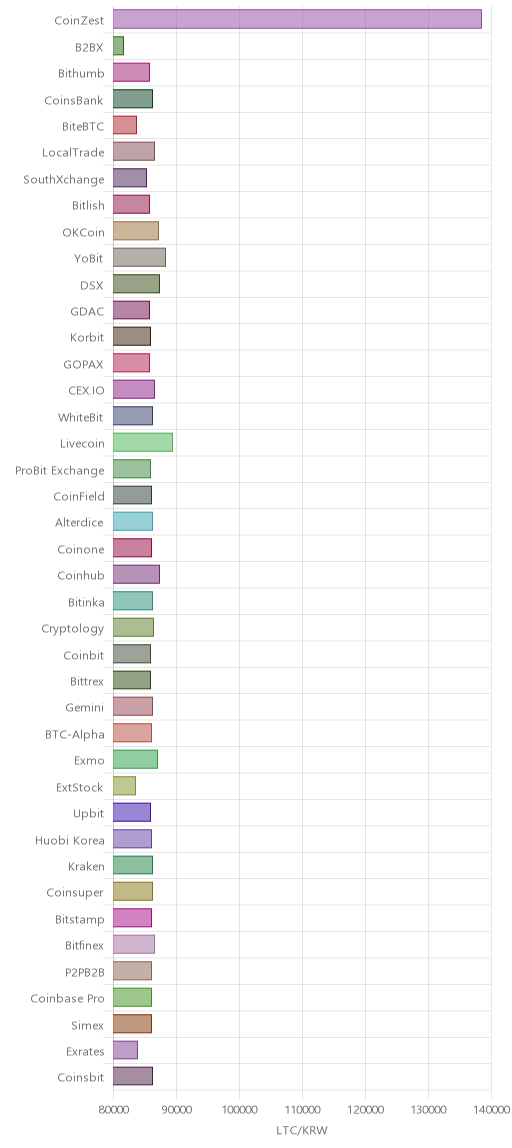
Task: Click the CoinZest purple bar
Action: click(297, 20)
